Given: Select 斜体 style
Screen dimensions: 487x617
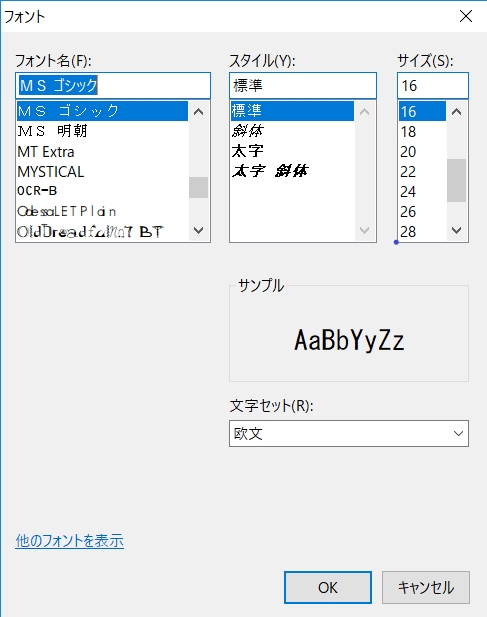Looking at the screenshot, I should (292, 131).
